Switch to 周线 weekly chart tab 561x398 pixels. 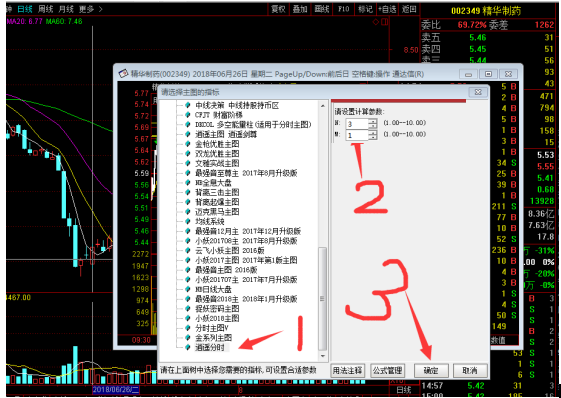pyautogui.click(x=45, y=9)
